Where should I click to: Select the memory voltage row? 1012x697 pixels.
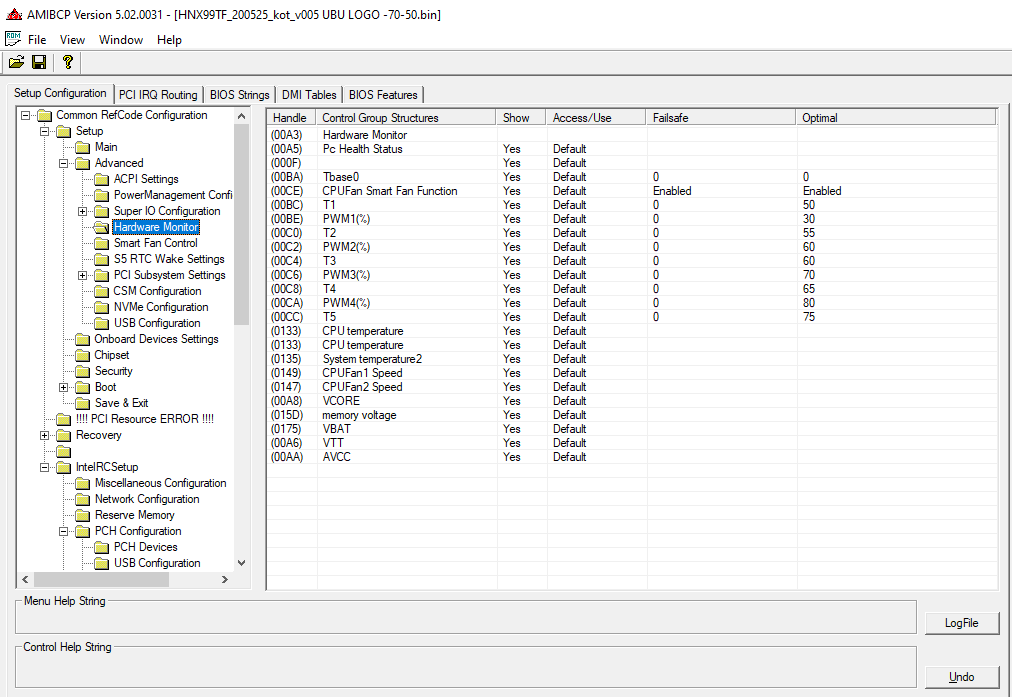click(631, 415)
